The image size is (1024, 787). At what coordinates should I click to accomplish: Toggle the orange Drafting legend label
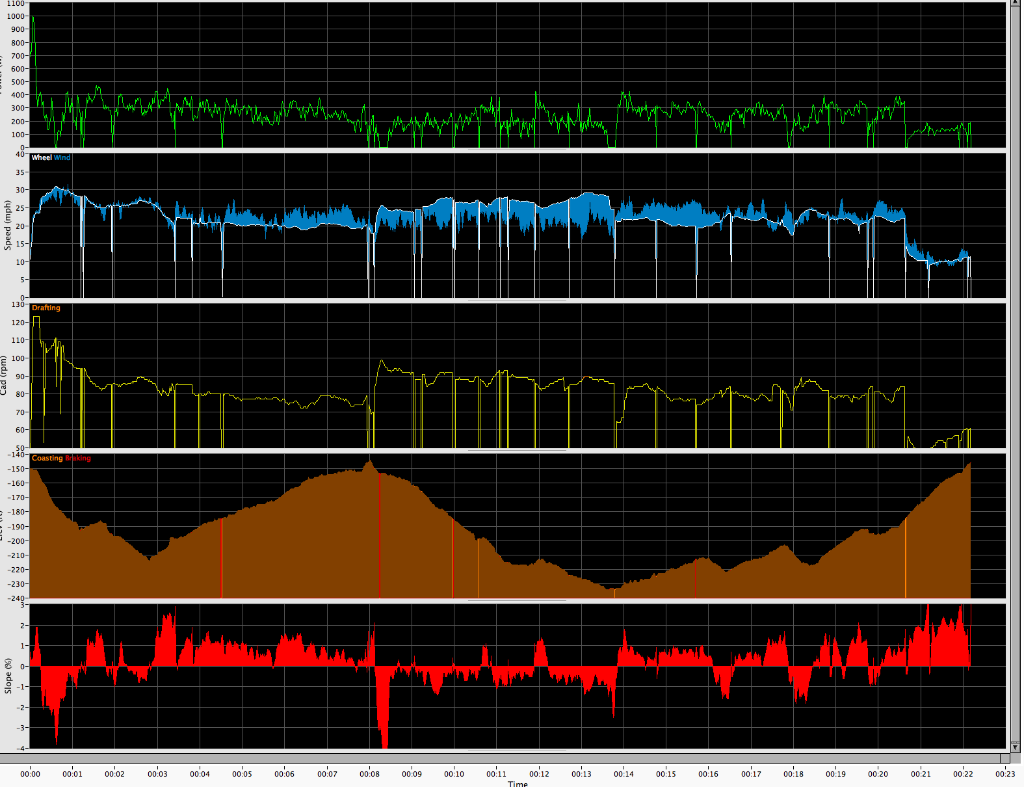coord(45,308)
